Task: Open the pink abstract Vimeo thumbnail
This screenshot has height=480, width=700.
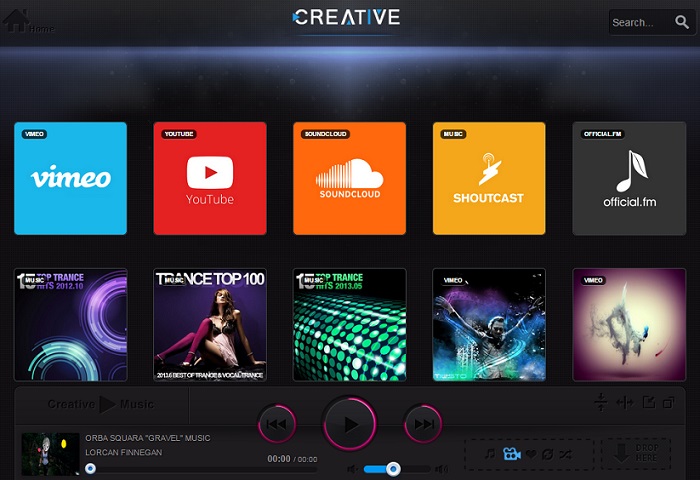Action: tap(629, 325)
